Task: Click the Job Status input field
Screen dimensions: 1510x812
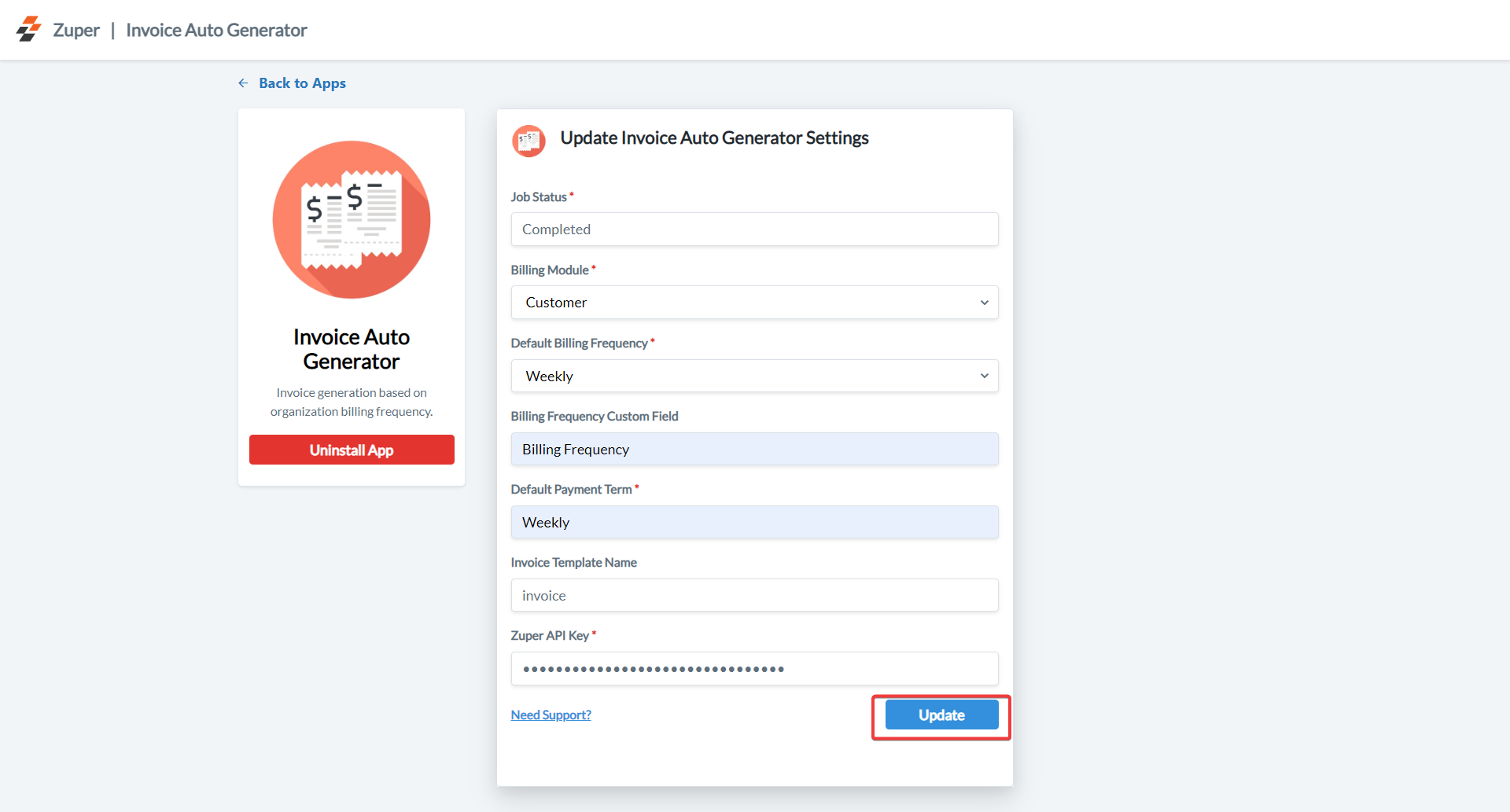Action: click(754, 230)
